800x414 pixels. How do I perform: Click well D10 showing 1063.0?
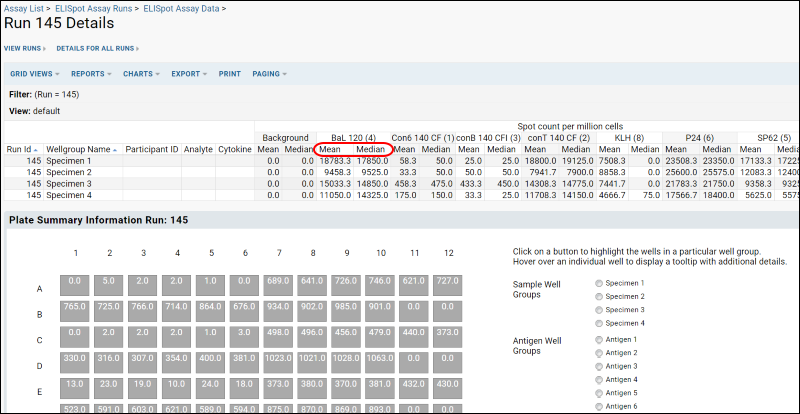pyautogui.click(x=380, y=362)
